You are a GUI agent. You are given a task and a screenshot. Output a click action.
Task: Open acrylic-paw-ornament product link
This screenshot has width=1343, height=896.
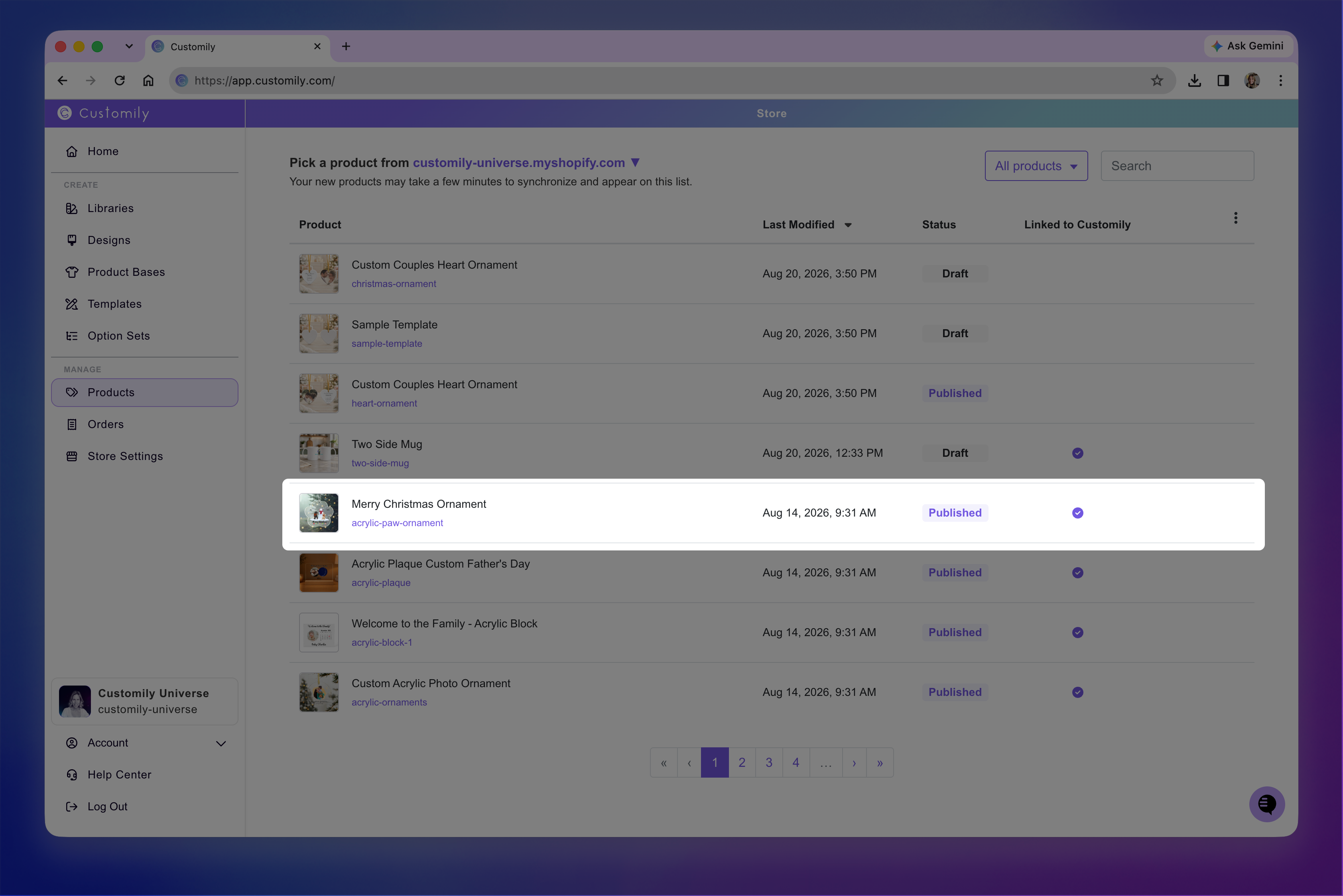(x=397, y=523)
